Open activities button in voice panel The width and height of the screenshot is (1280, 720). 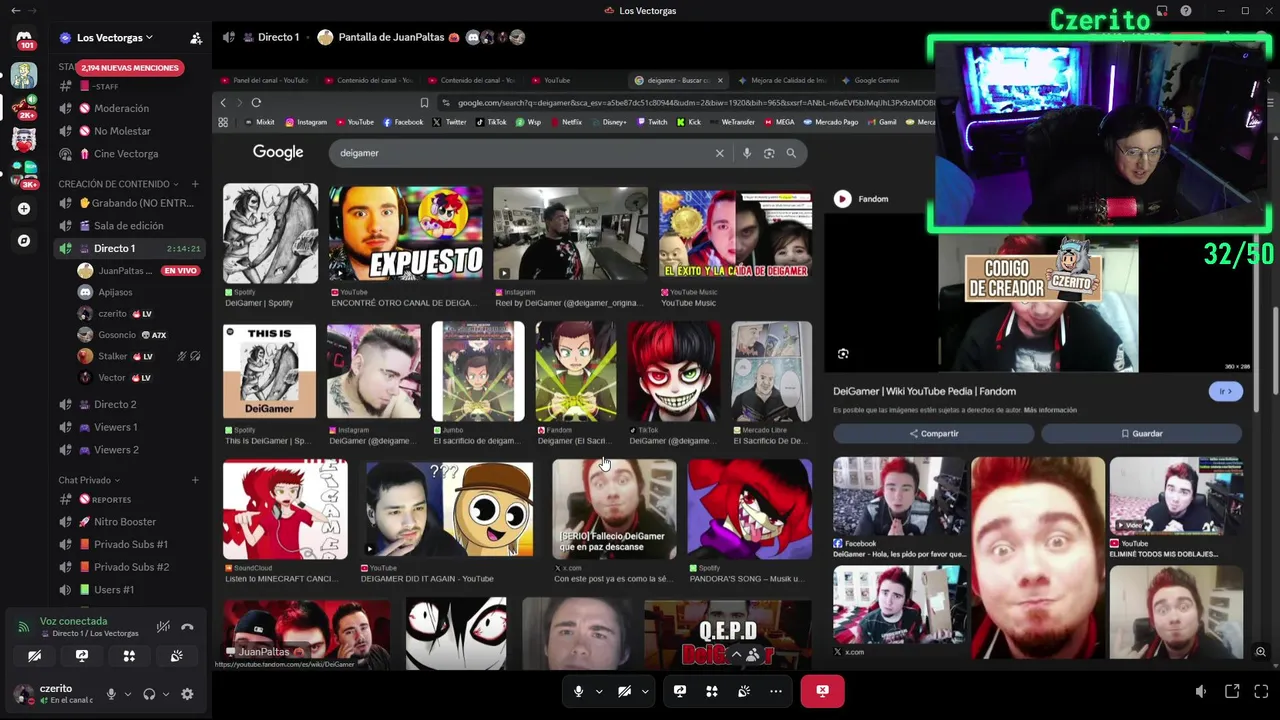click(x=129, y=656)
